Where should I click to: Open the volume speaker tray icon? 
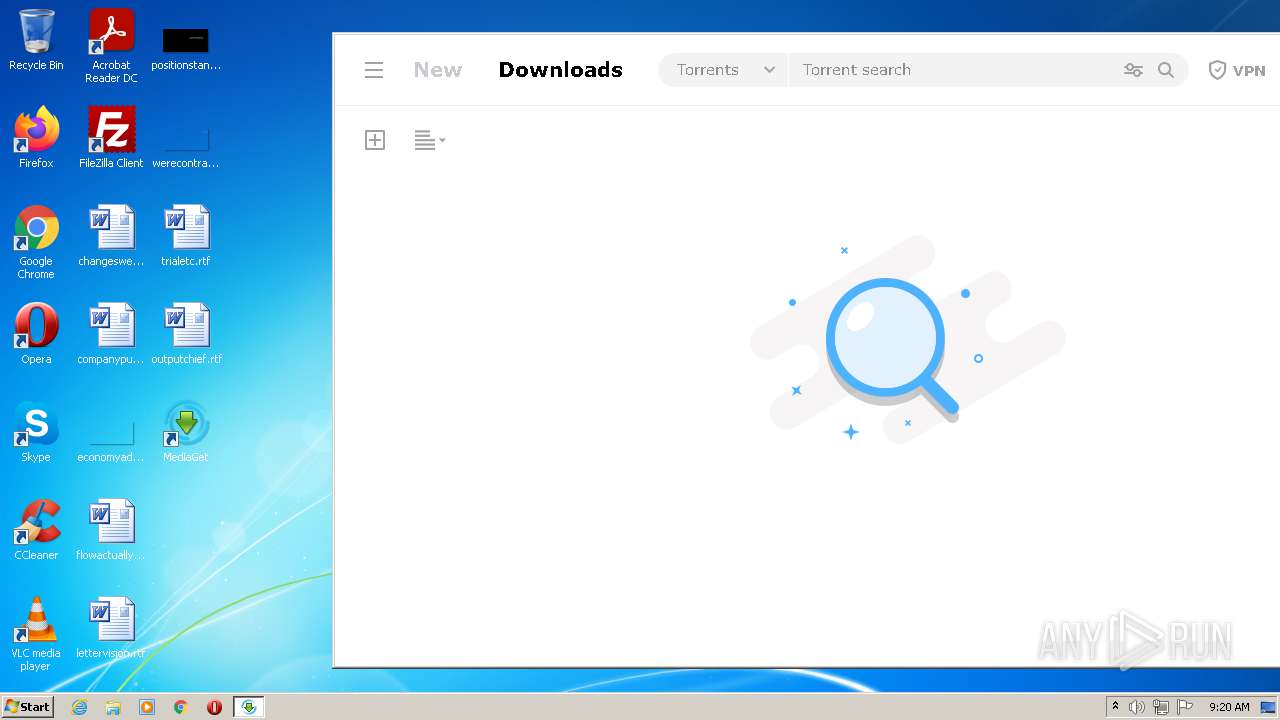click(1137, 707)
